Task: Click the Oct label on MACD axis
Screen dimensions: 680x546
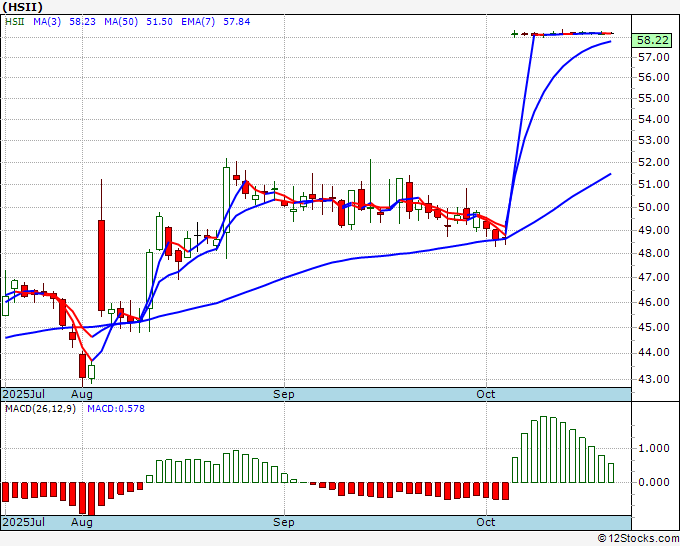Action: click(x=485, y=522)
